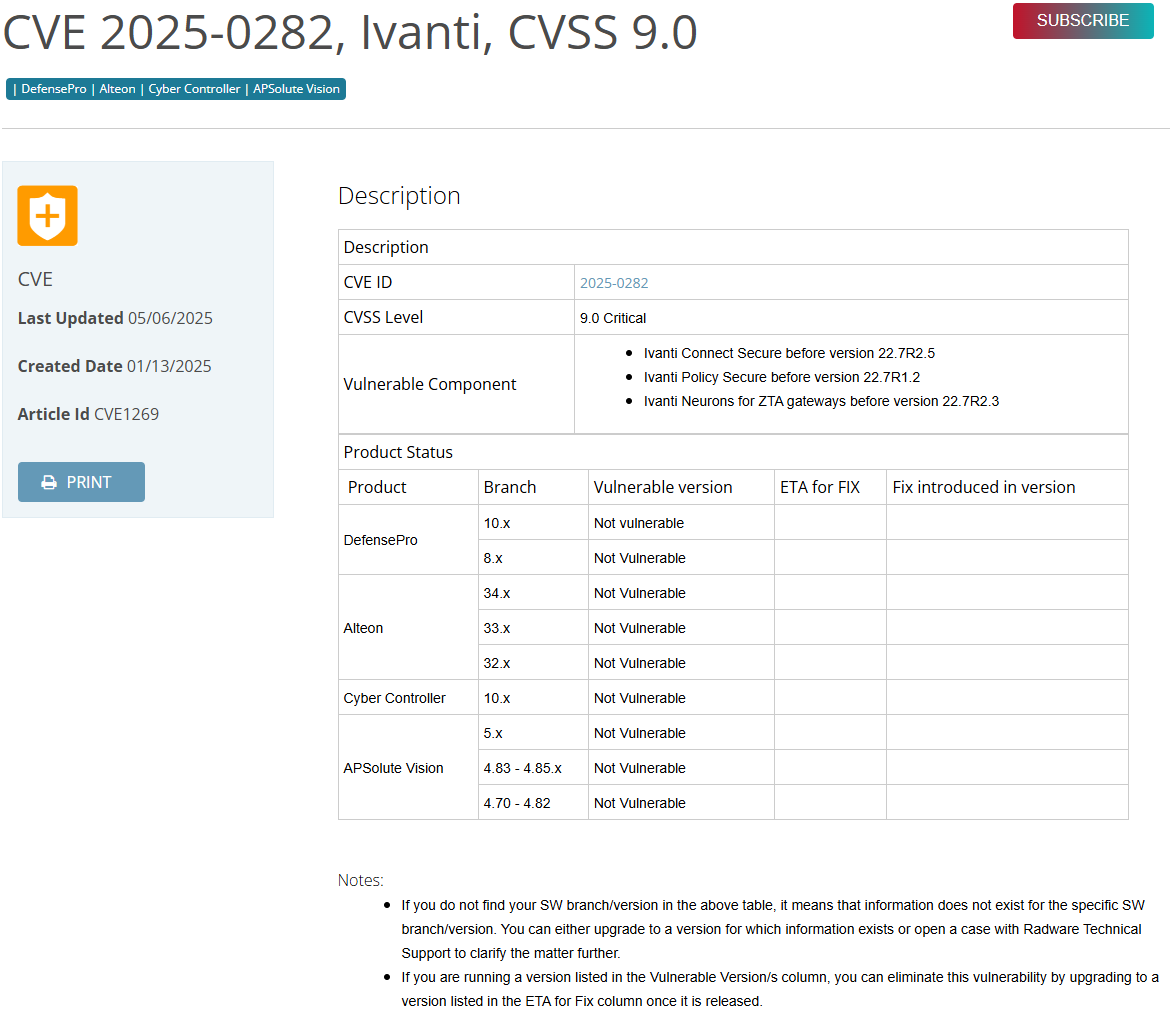Viewport: 1173px width, 1021px height.
Task: Click 'Not vulnerable' in DefensePro 10.x row
Action: click(x=639, y=523)
